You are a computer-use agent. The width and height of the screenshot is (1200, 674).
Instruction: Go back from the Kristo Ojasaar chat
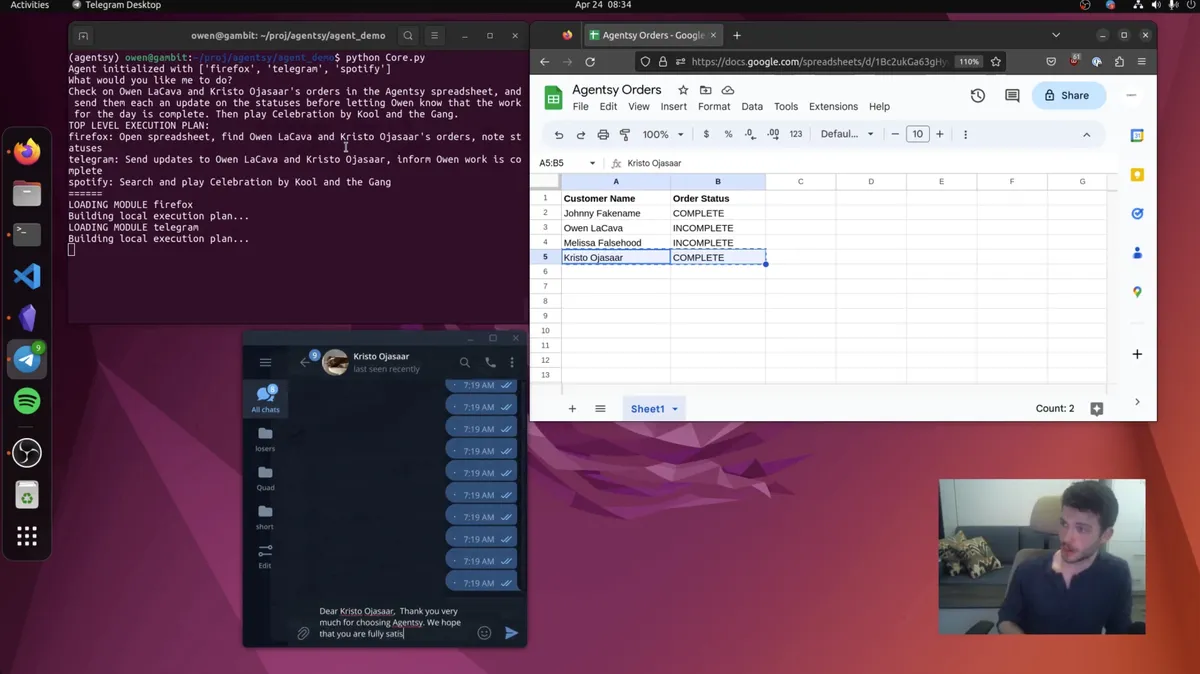click(304, 363)
